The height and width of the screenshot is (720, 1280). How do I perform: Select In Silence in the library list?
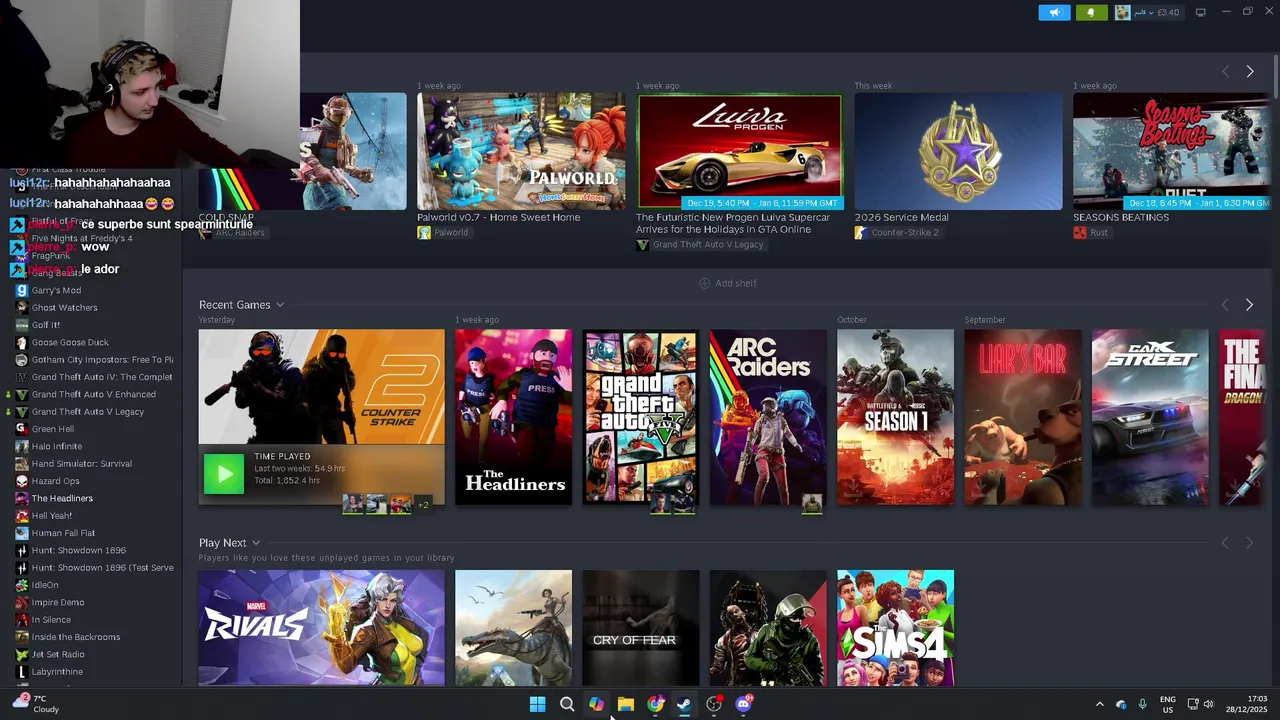tap(51, 620)
